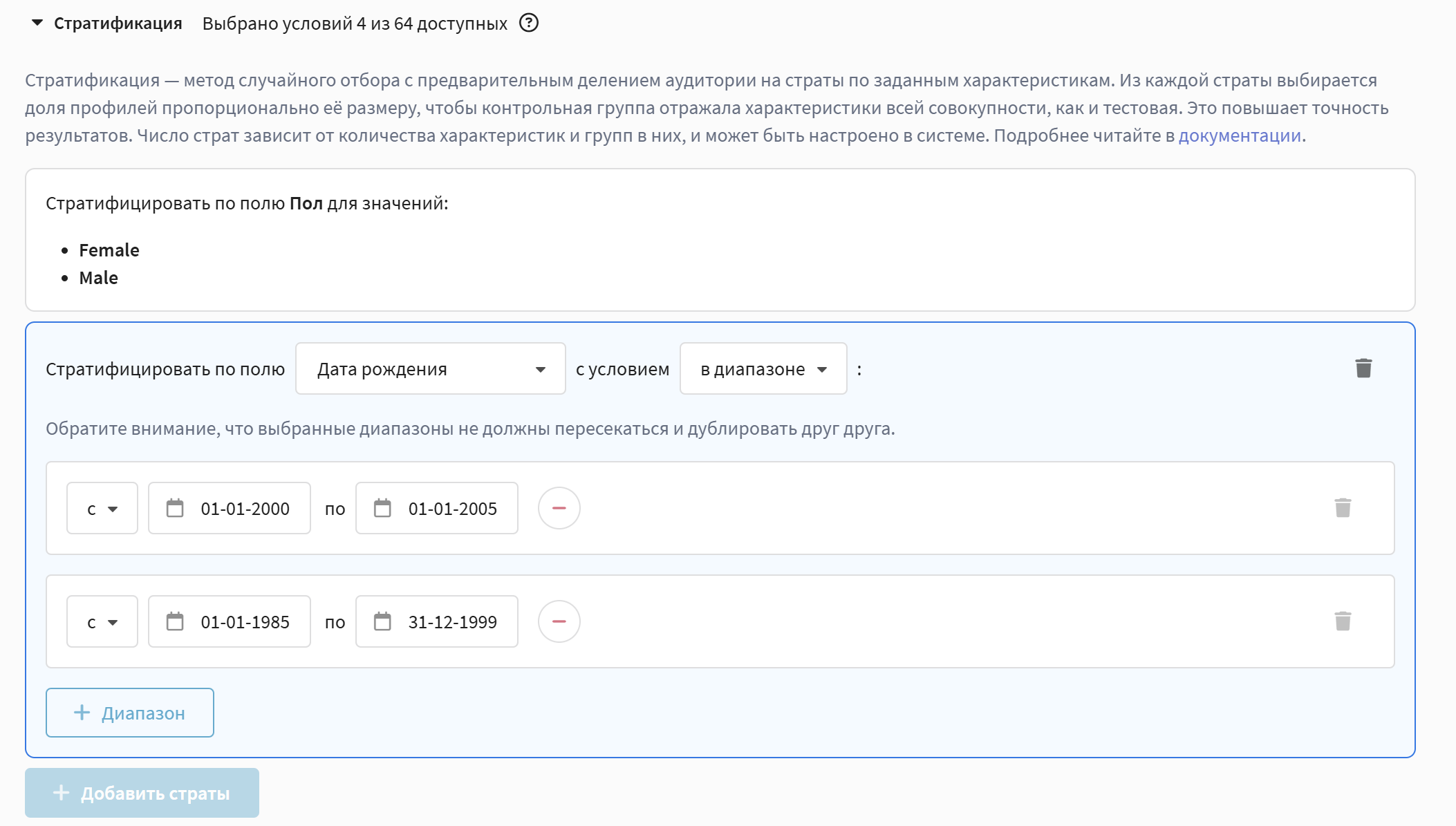
Task: Open the с dropdown in second range
Action: (102, 622)
